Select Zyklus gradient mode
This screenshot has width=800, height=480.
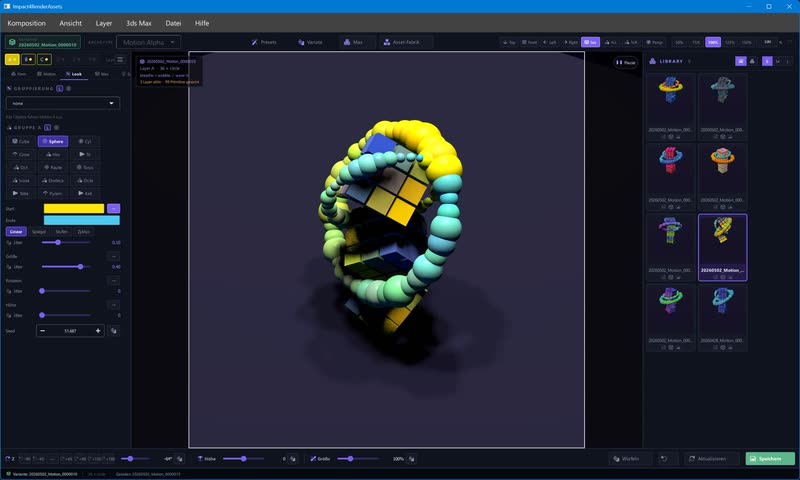pos(84,232)
